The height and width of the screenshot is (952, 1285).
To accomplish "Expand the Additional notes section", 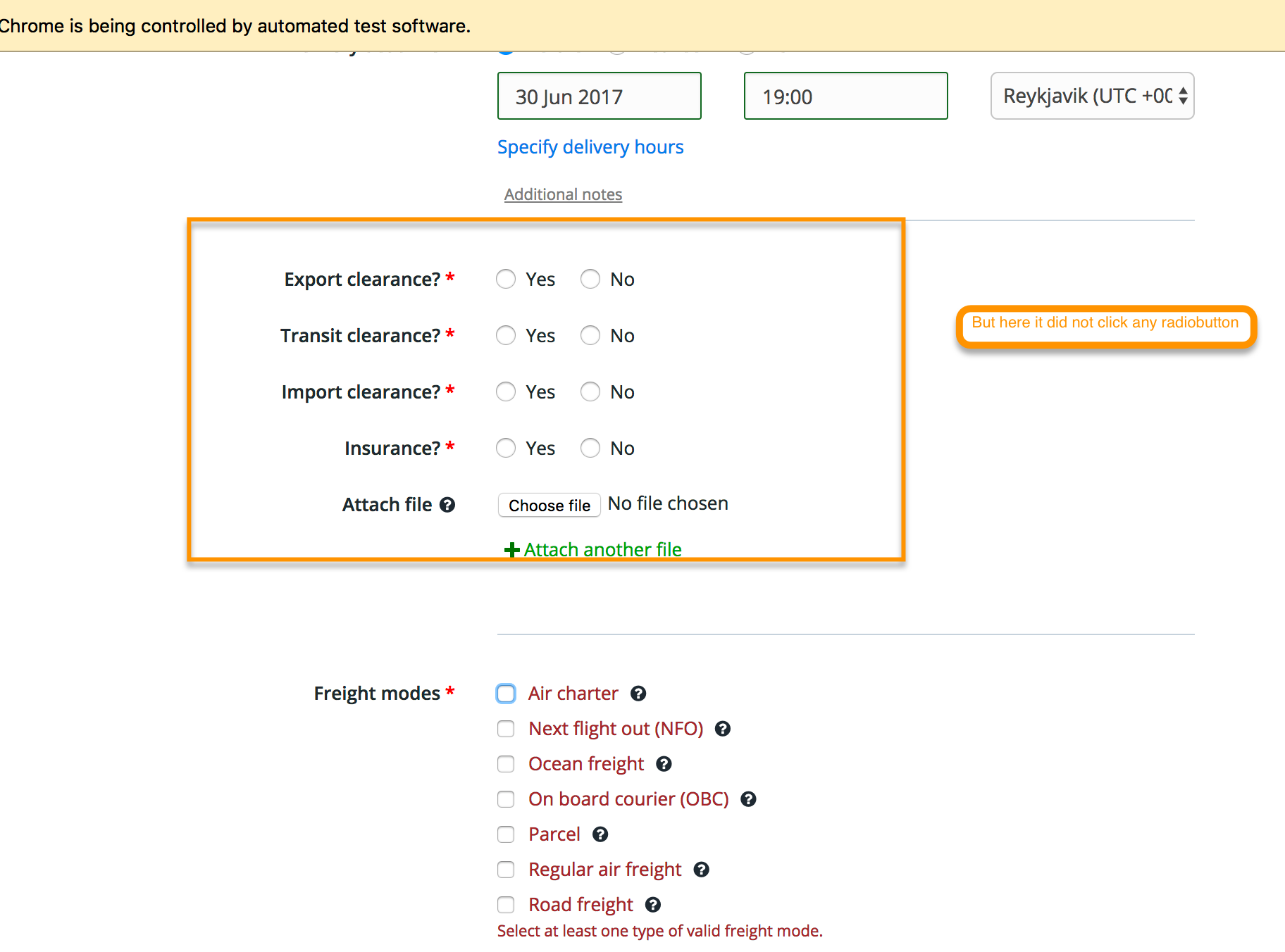I will [563, 194].
